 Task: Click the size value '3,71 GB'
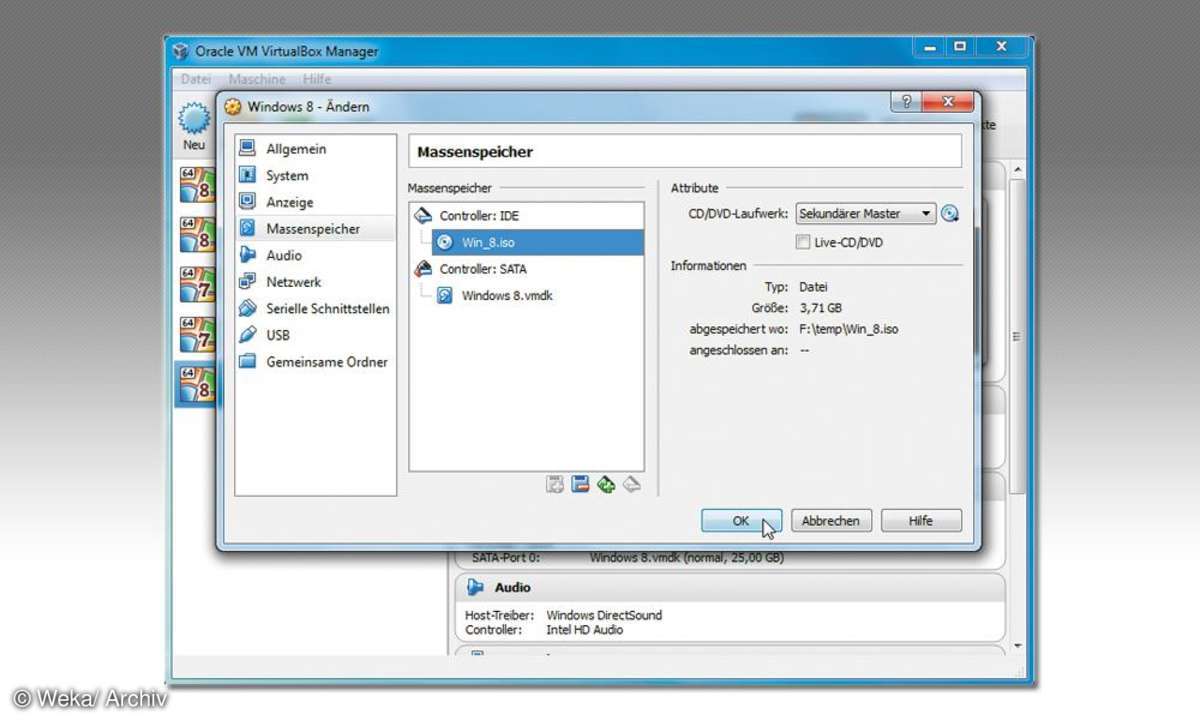820,308
